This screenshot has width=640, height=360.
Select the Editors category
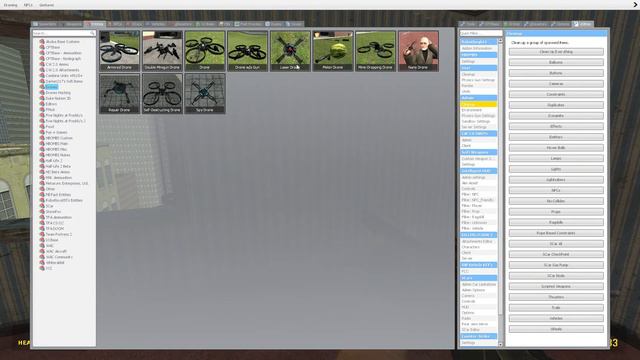[x=51, y=104]
